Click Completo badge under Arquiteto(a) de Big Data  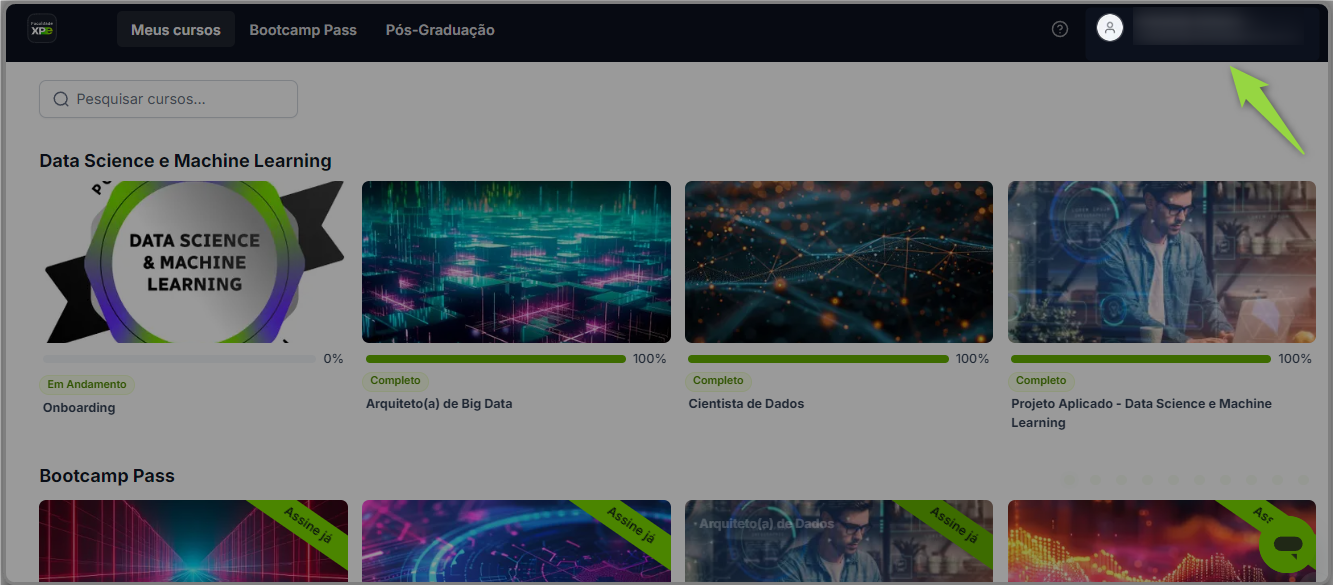click(395, 380)
